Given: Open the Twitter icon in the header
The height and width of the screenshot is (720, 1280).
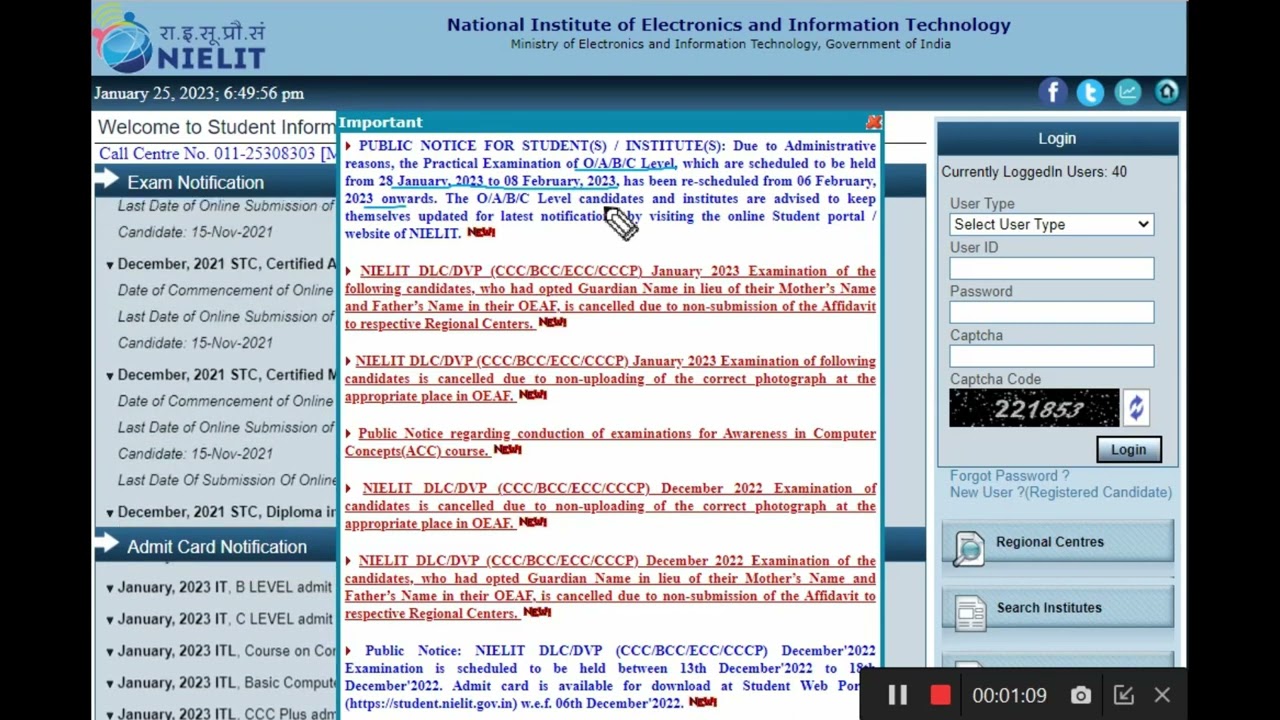Looking at the screenshot, I should pyautogui.click(x=1090, y=92).
